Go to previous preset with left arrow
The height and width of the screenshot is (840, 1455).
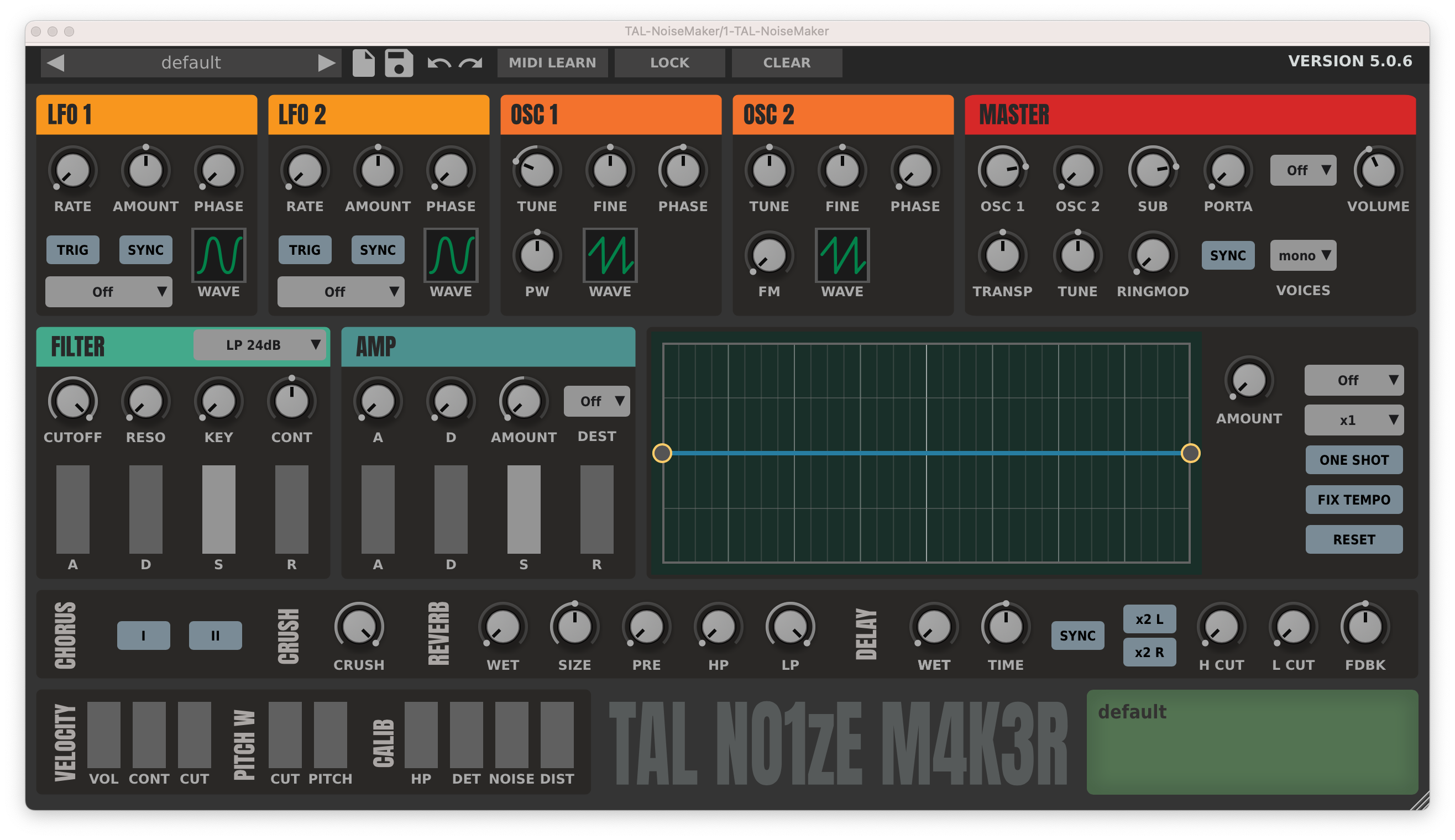pos(56,62)
